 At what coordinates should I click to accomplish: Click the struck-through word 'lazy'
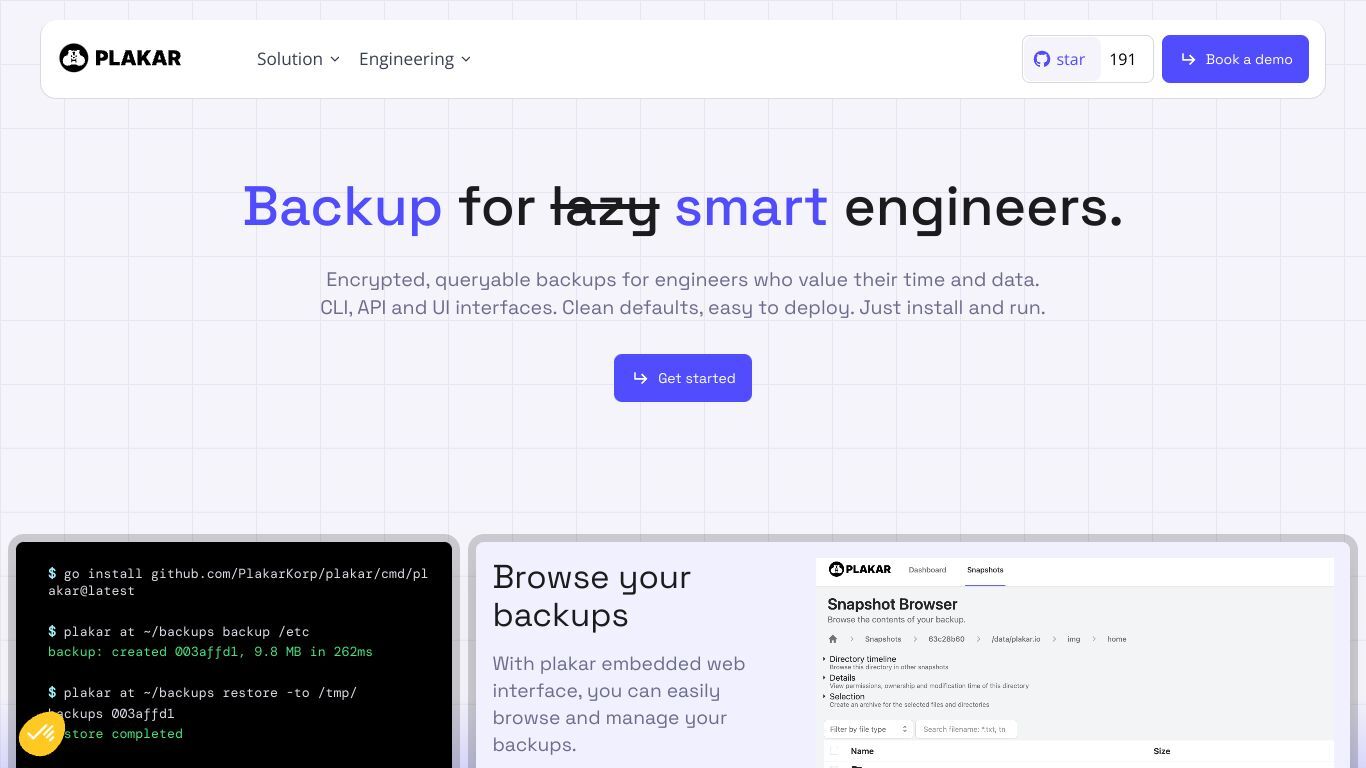point(605,208)
